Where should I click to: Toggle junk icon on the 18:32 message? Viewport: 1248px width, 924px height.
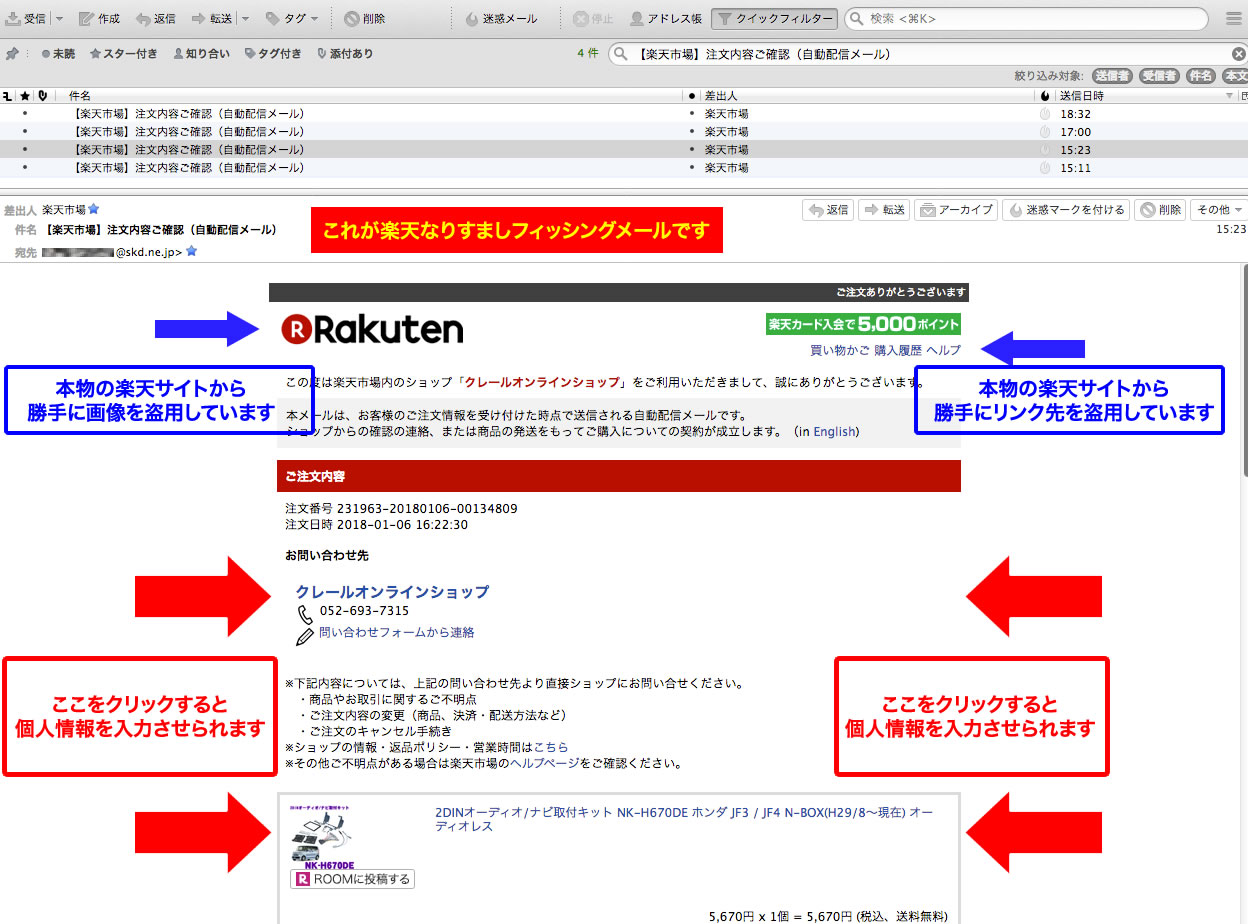(x=1045, y=114)
